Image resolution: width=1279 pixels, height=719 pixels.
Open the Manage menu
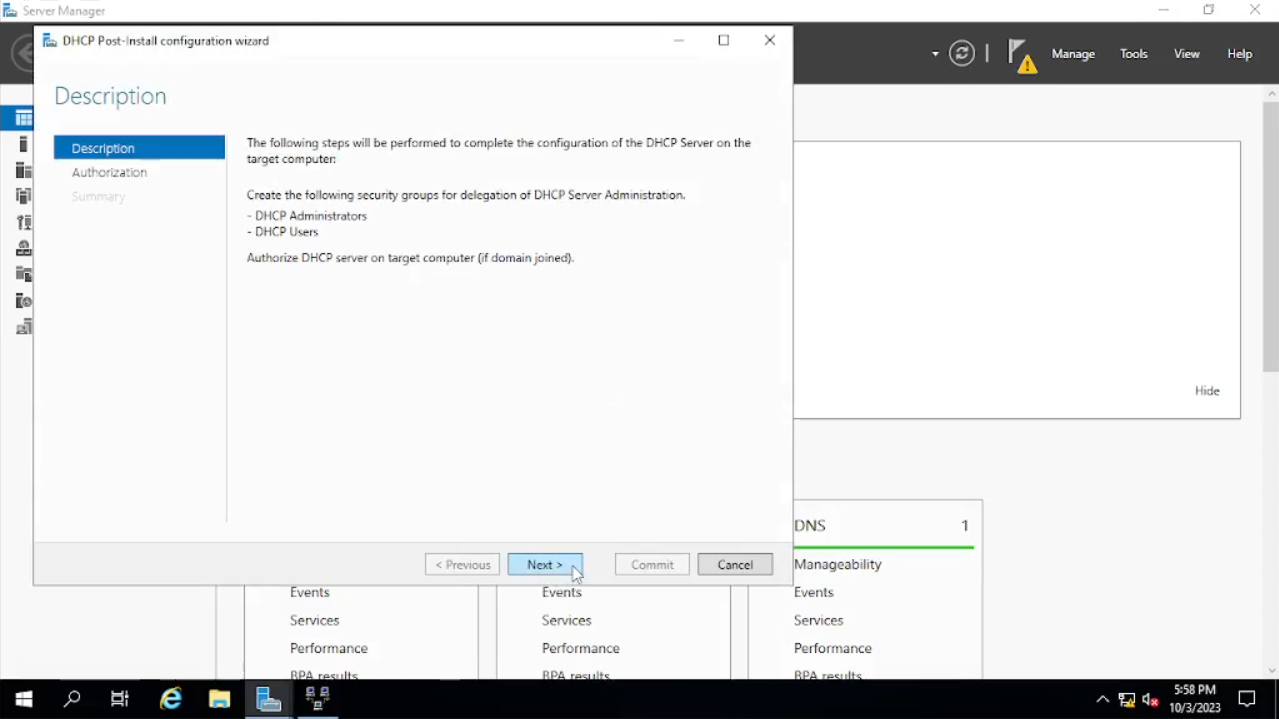[1073, 54]
